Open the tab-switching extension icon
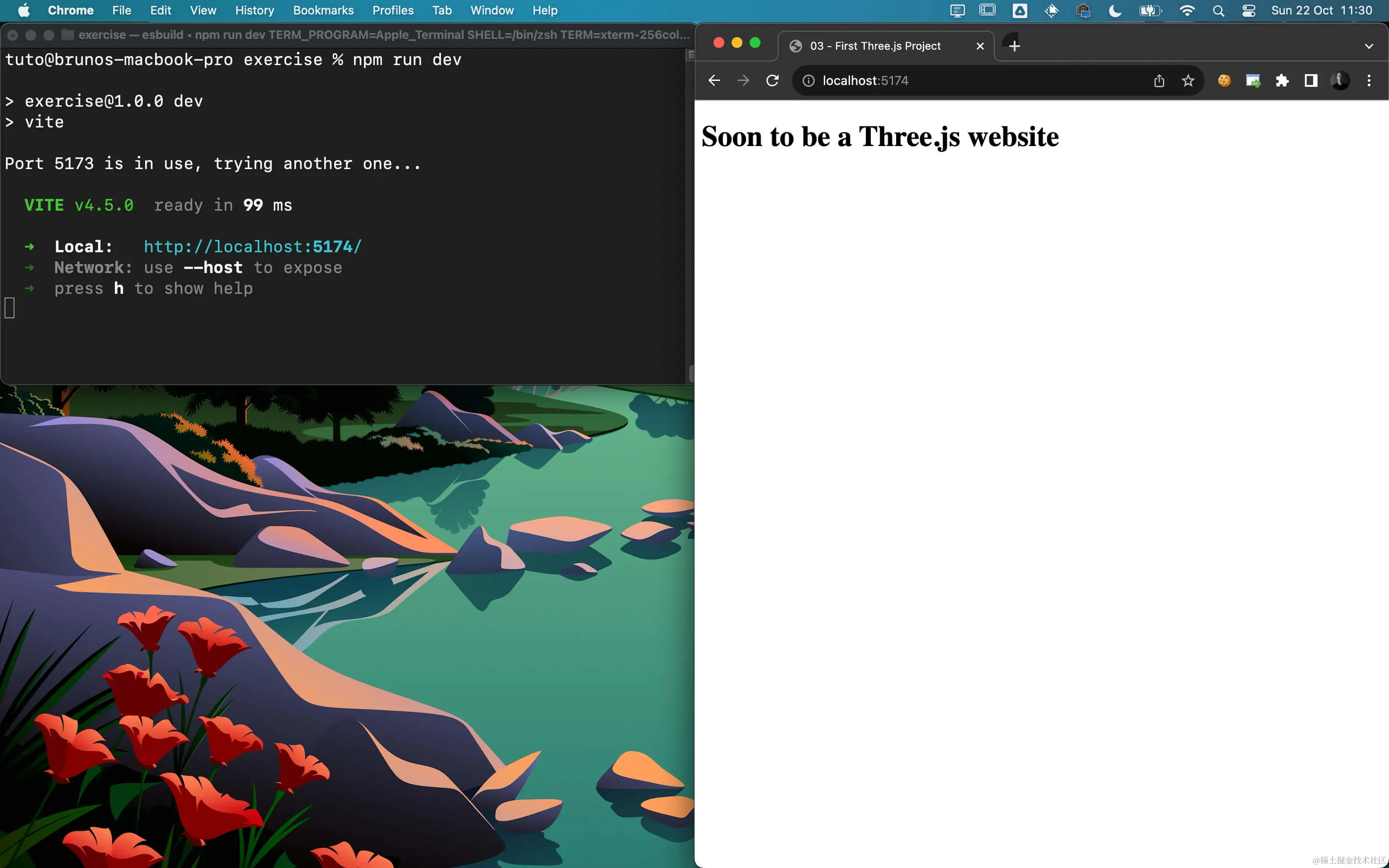 (x=1253, y=80)
